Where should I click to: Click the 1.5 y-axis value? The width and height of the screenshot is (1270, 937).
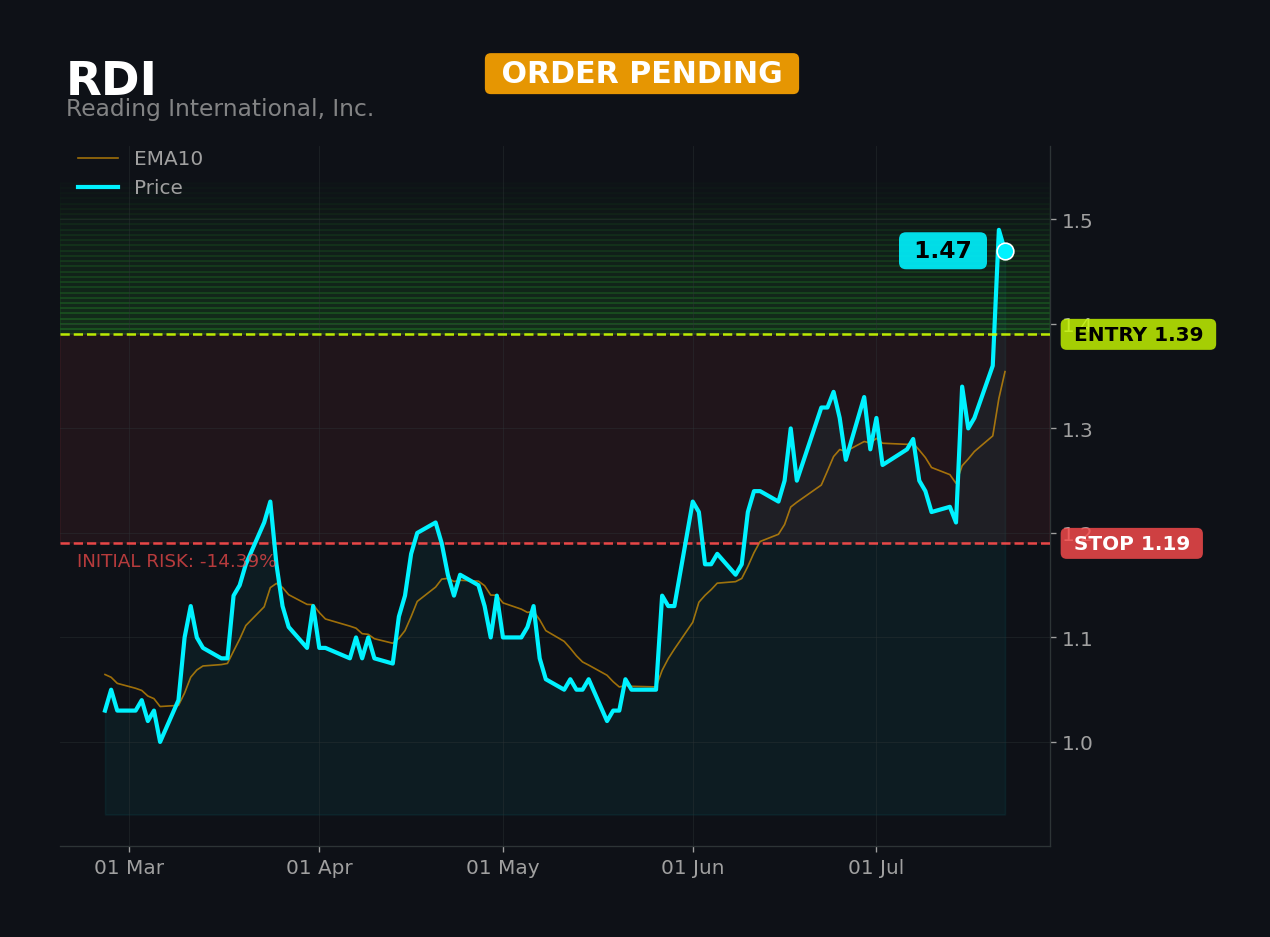click(1077, 220)
